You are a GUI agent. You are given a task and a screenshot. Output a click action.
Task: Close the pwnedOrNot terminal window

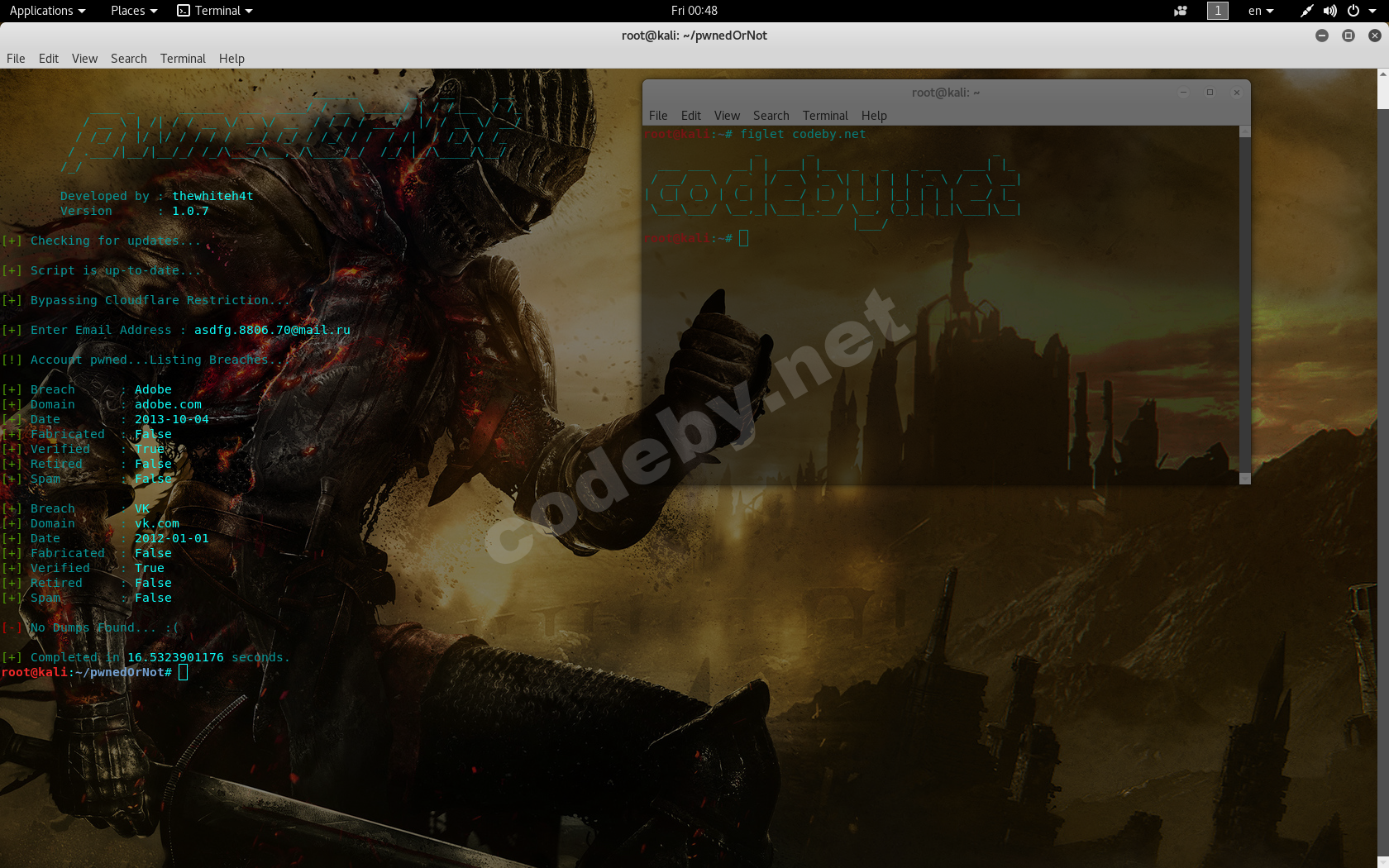coord(1375,36)
